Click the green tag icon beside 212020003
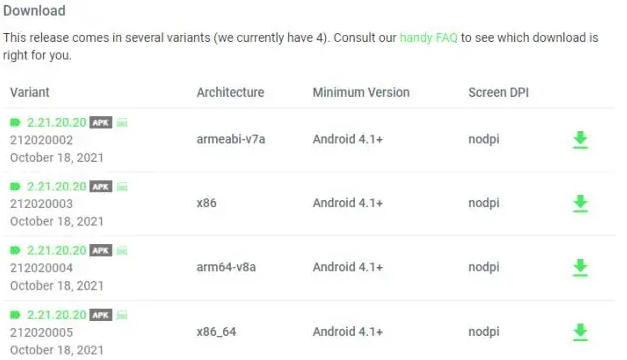Viewport: 627px width, 360px height. [x=15, y=186]
